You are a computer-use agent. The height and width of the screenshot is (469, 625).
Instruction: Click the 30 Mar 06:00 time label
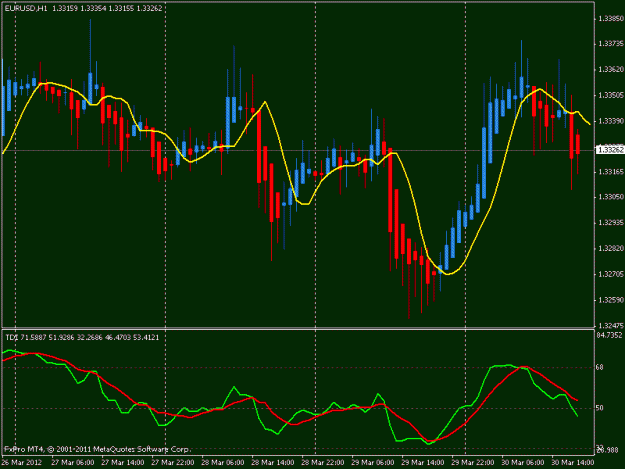(523, 463)
